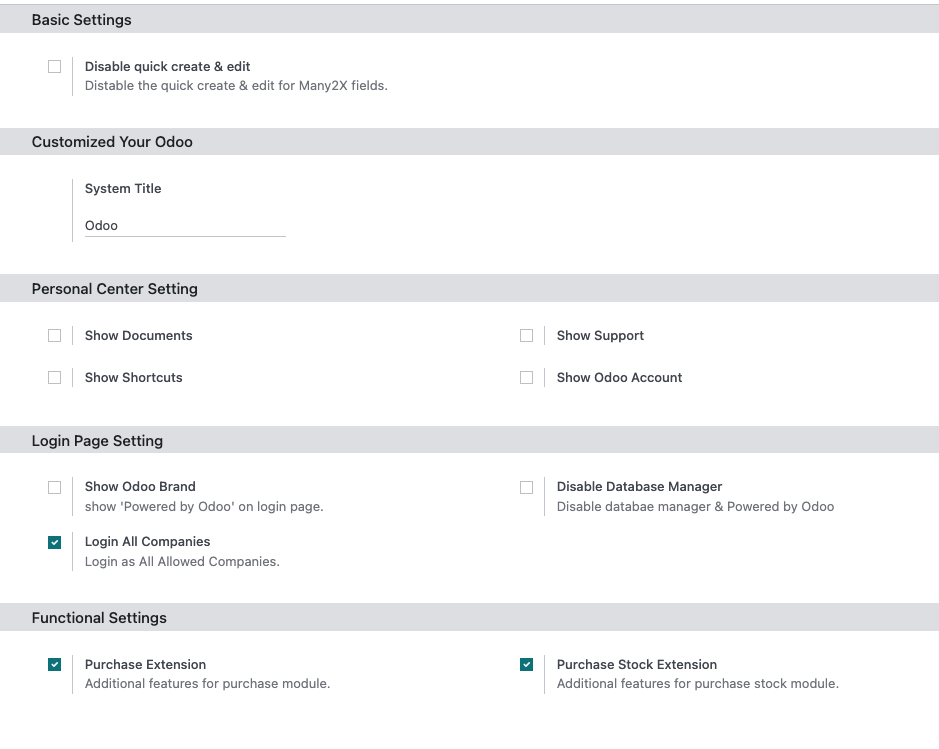This screenshot has width=939, height=749.
Task: Click the Login Page Setting section header
Action: pos(97,441)
